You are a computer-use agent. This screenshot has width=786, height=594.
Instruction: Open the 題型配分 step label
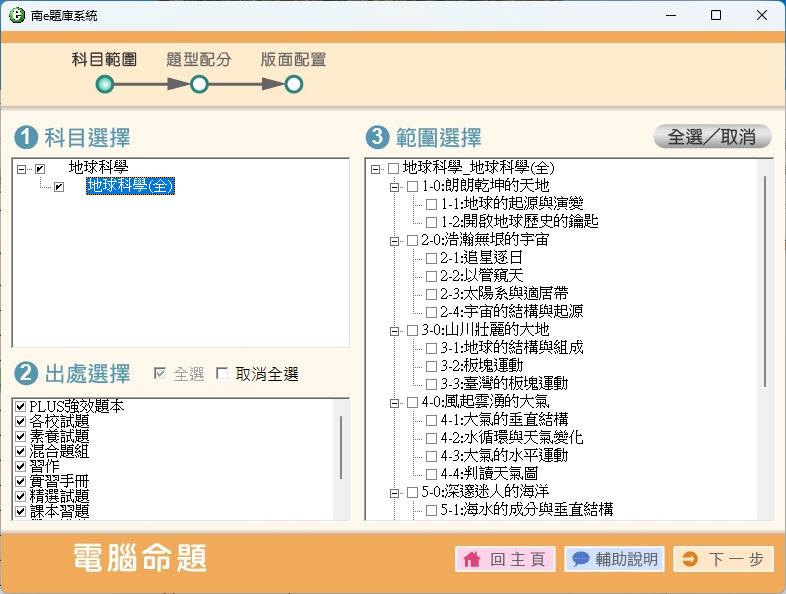[x=199, y=59]
